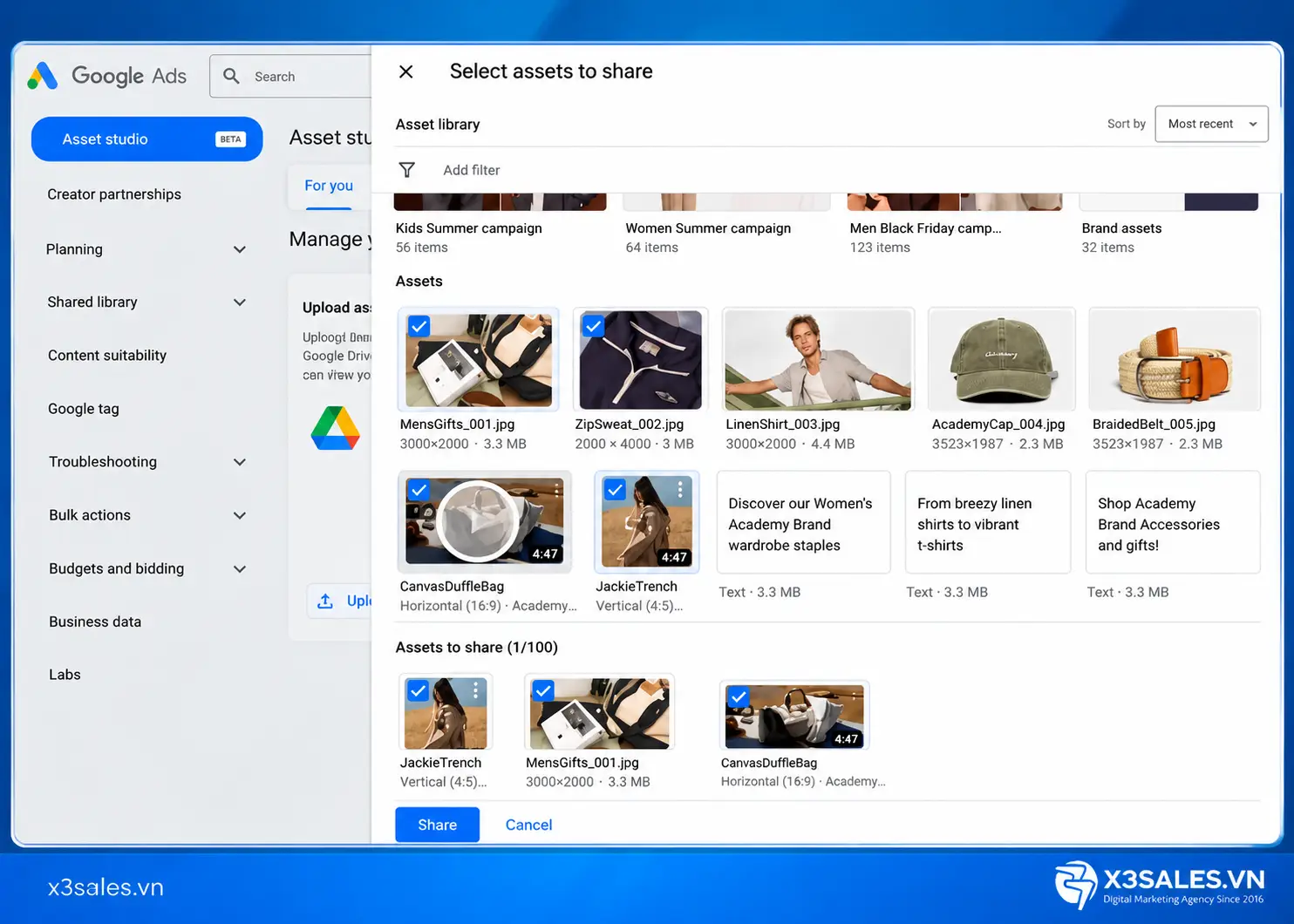Image resolution: width=1294 pixels, height=924 pixels.
Task: Switch to the For you tab
Action: pyautogui.click(x=329, y=186)
